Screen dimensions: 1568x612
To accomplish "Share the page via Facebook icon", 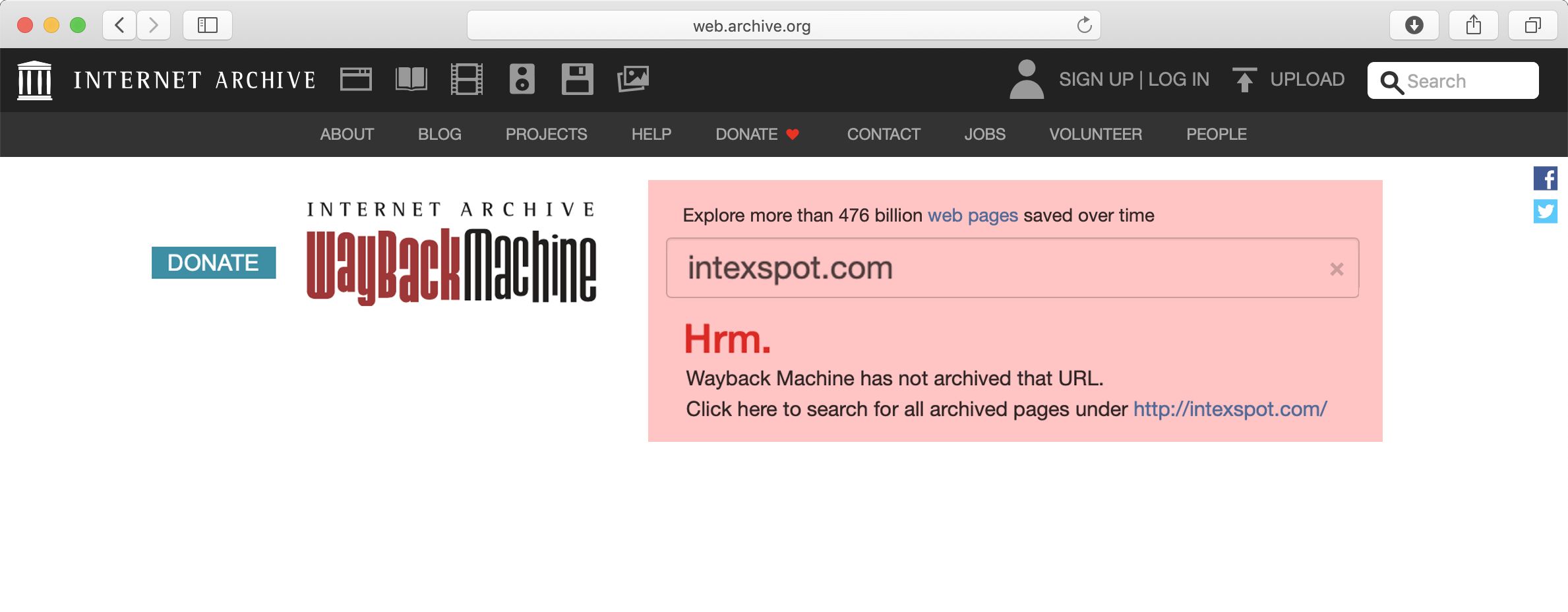I will pos(1545,179).
